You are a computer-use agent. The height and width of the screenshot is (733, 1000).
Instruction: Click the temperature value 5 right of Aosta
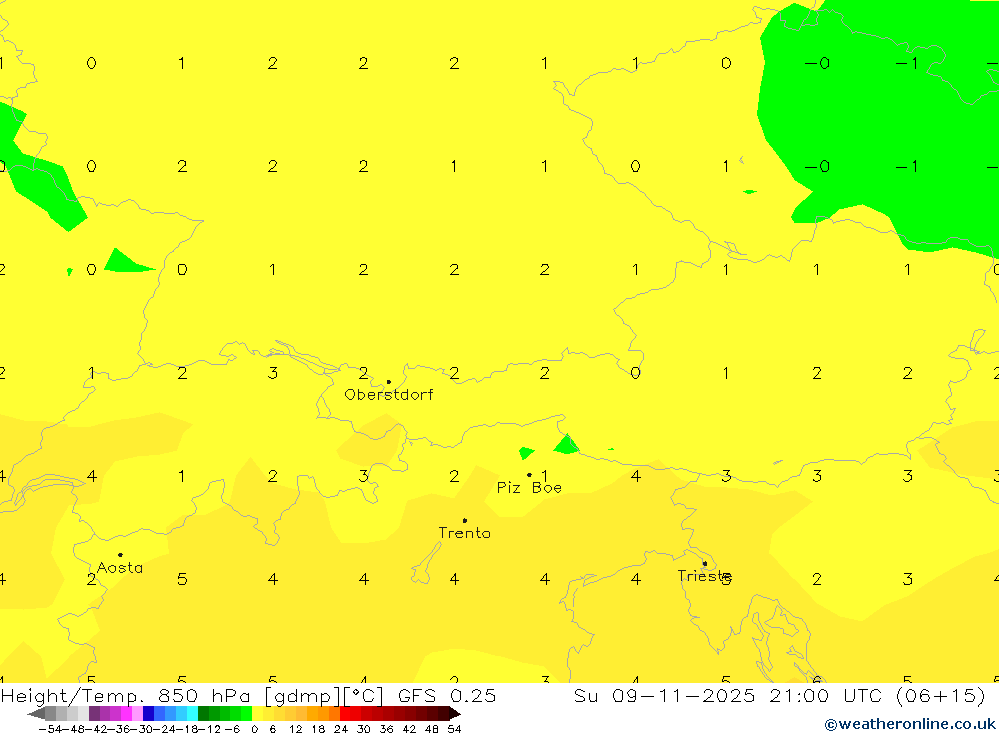point(182,579)
